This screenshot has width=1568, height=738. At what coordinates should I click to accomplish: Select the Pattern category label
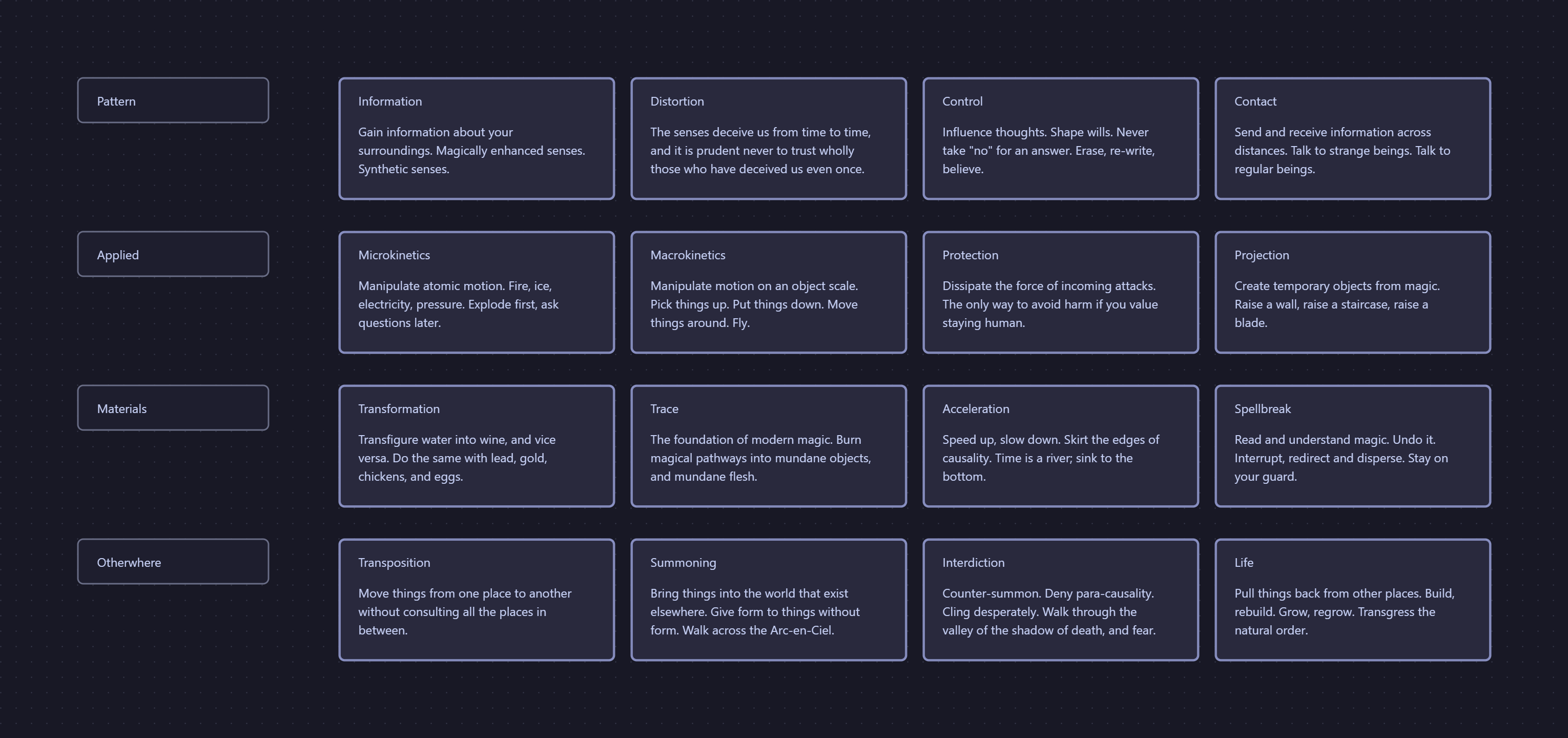(x=173, y=100)
